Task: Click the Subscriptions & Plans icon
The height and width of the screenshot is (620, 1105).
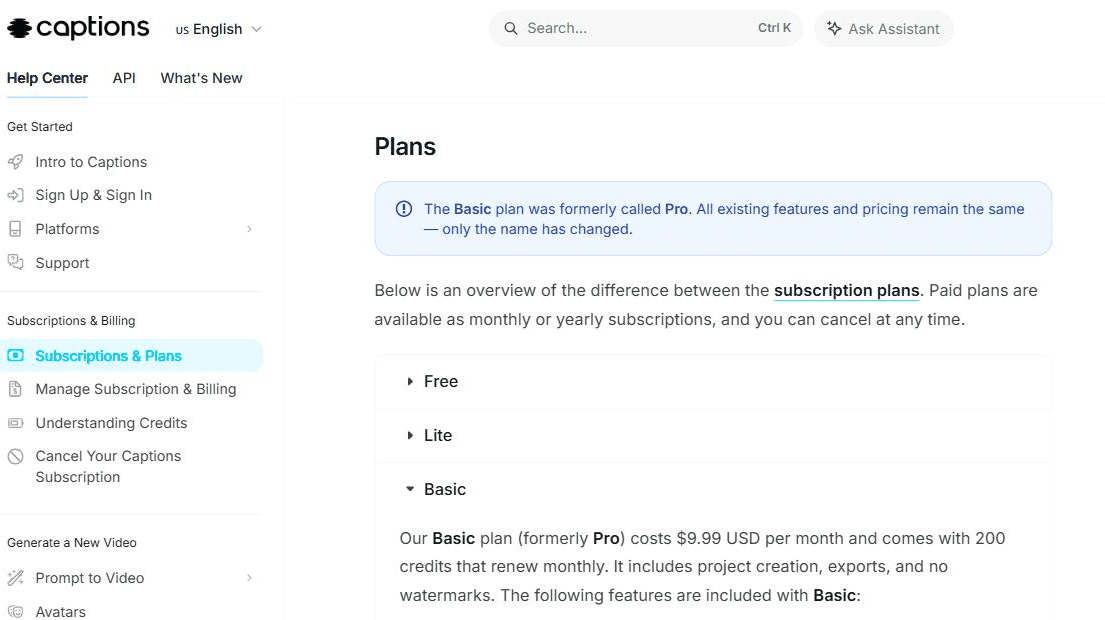Action: pyautogui.click(x=16, y=356)
